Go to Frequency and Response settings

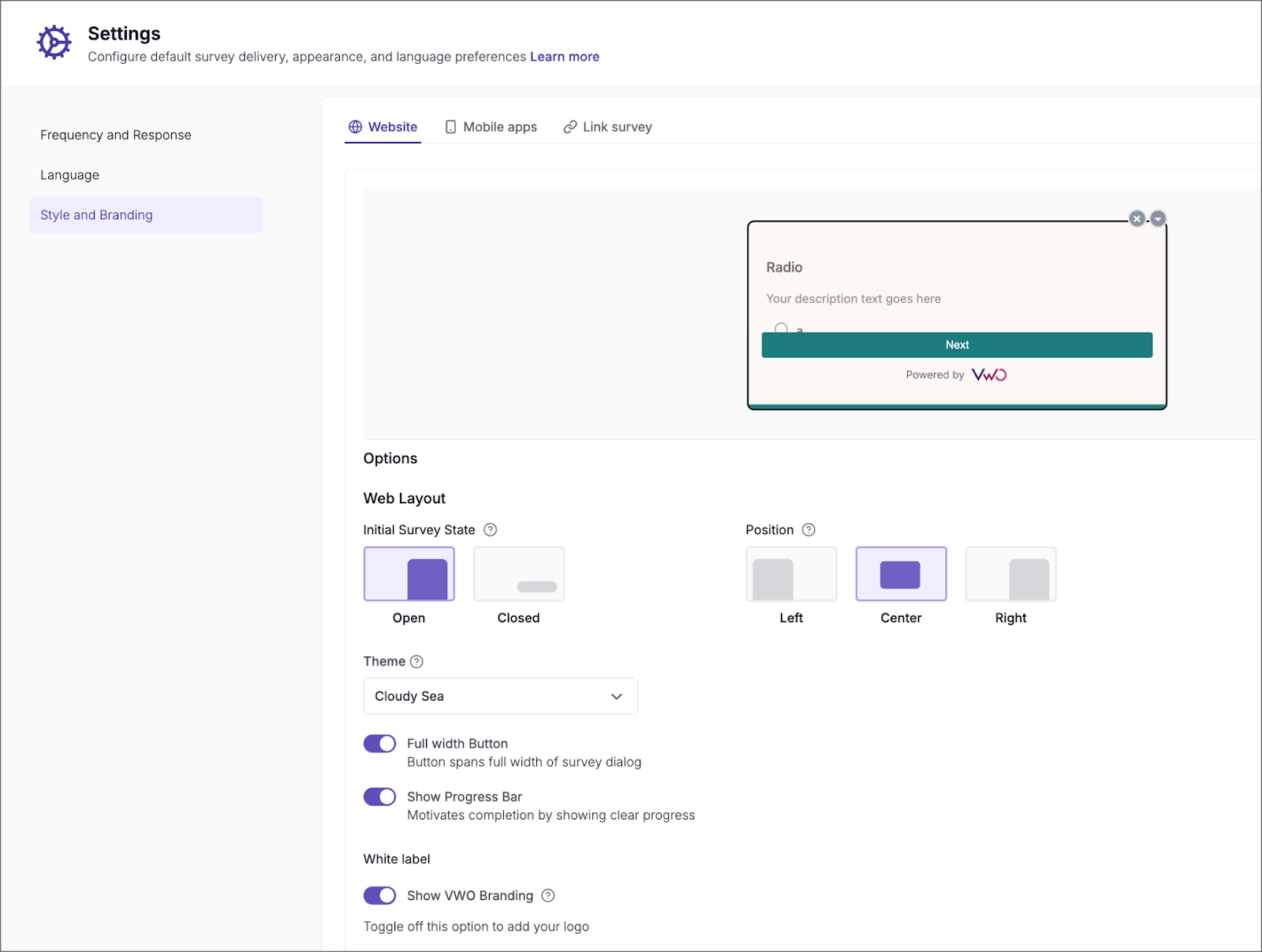coord(116,135)
